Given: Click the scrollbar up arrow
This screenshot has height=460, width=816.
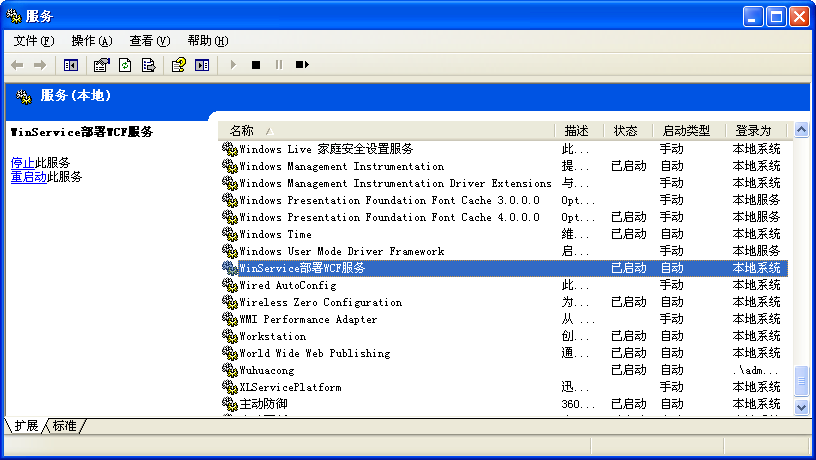Looking at the screenshot, I should pyautogui.click(x=801, y=129).
